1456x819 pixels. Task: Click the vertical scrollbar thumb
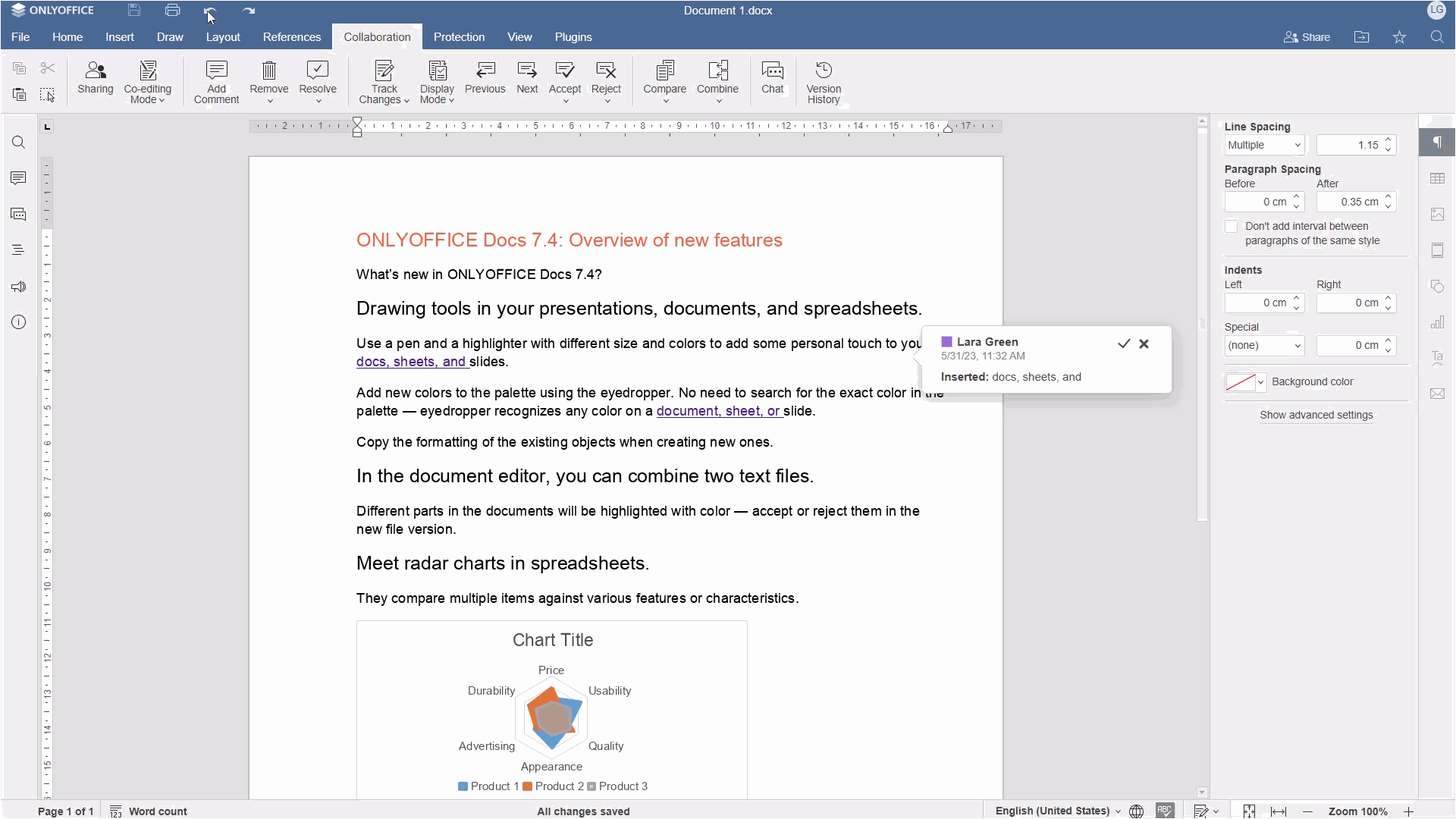click(1202, 324)
